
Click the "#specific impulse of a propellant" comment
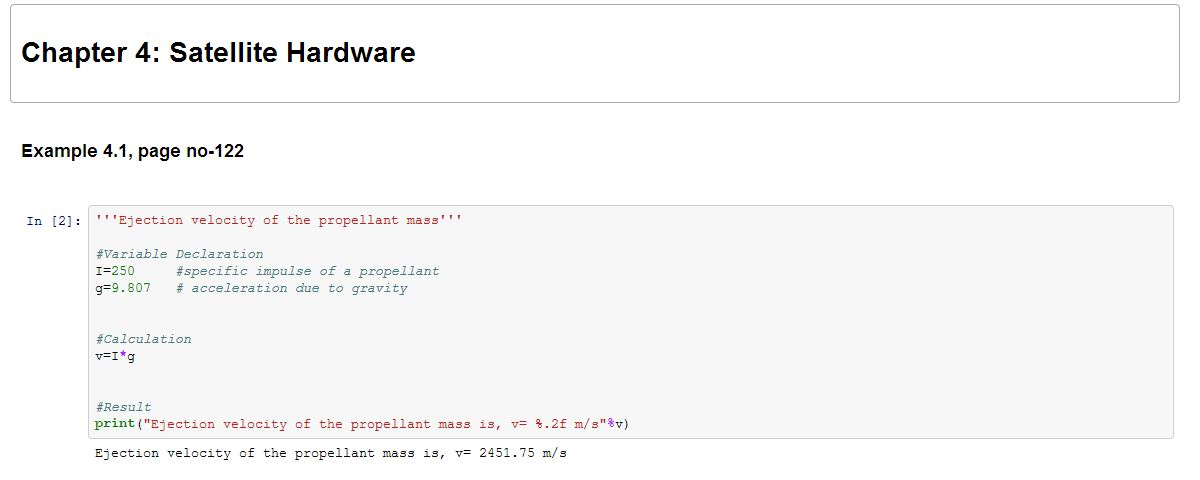[x=307, y=271]
